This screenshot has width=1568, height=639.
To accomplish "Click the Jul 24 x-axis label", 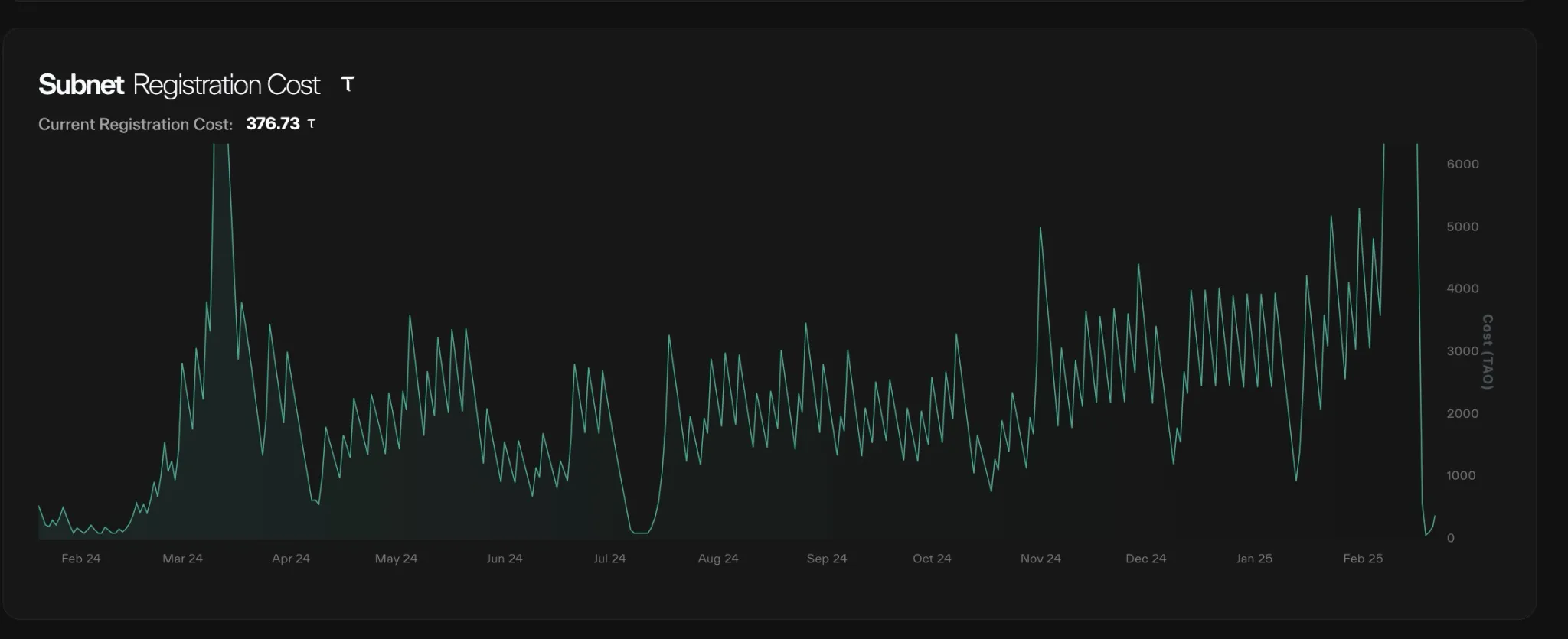I will tap(609, 559).
